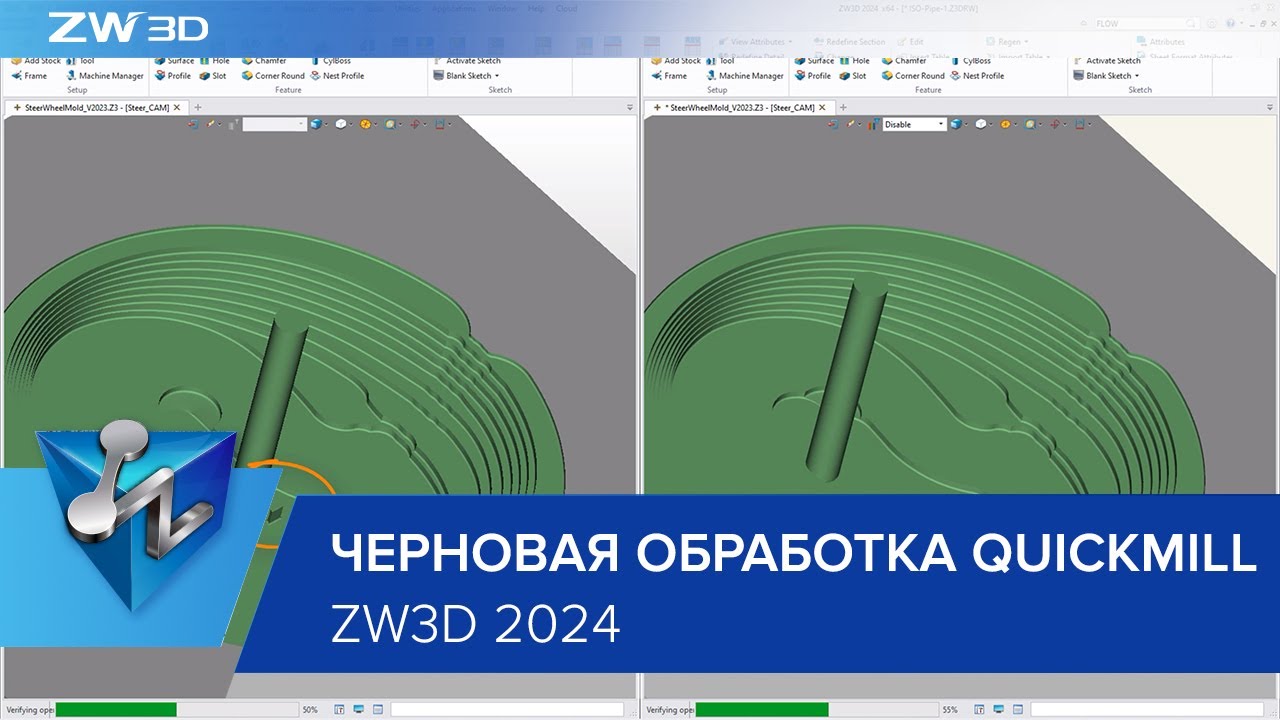Click Chamfer feature in right window
This screenshot has width=1280, height=720.
(x=904, y=61)
